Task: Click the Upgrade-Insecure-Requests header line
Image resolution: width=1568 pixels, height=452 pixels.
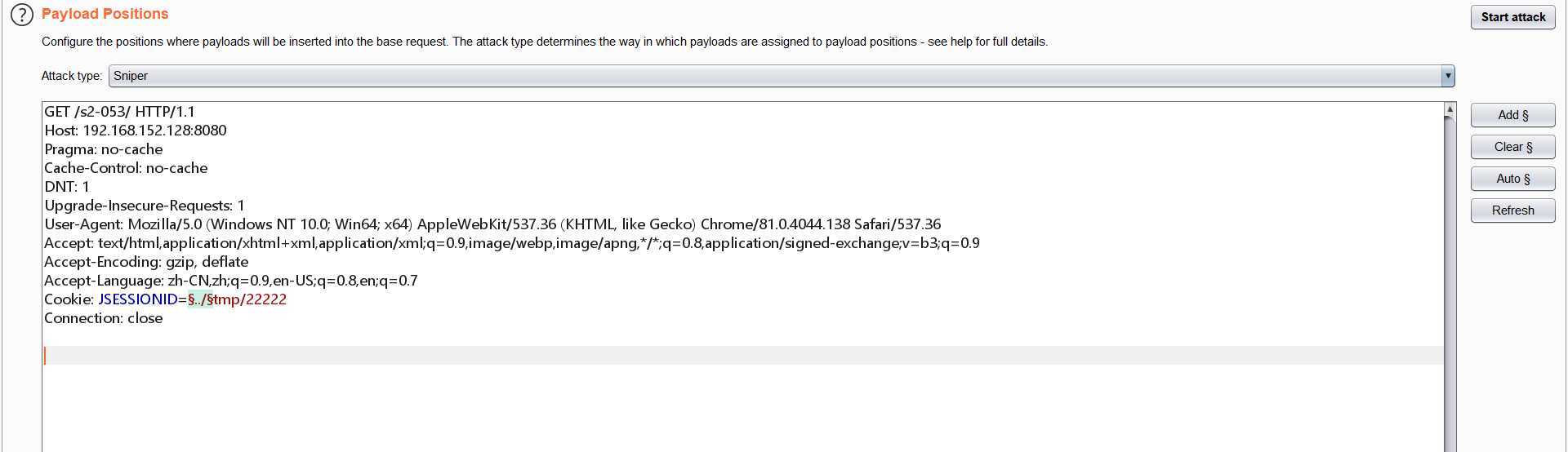Action: (145, 206)
